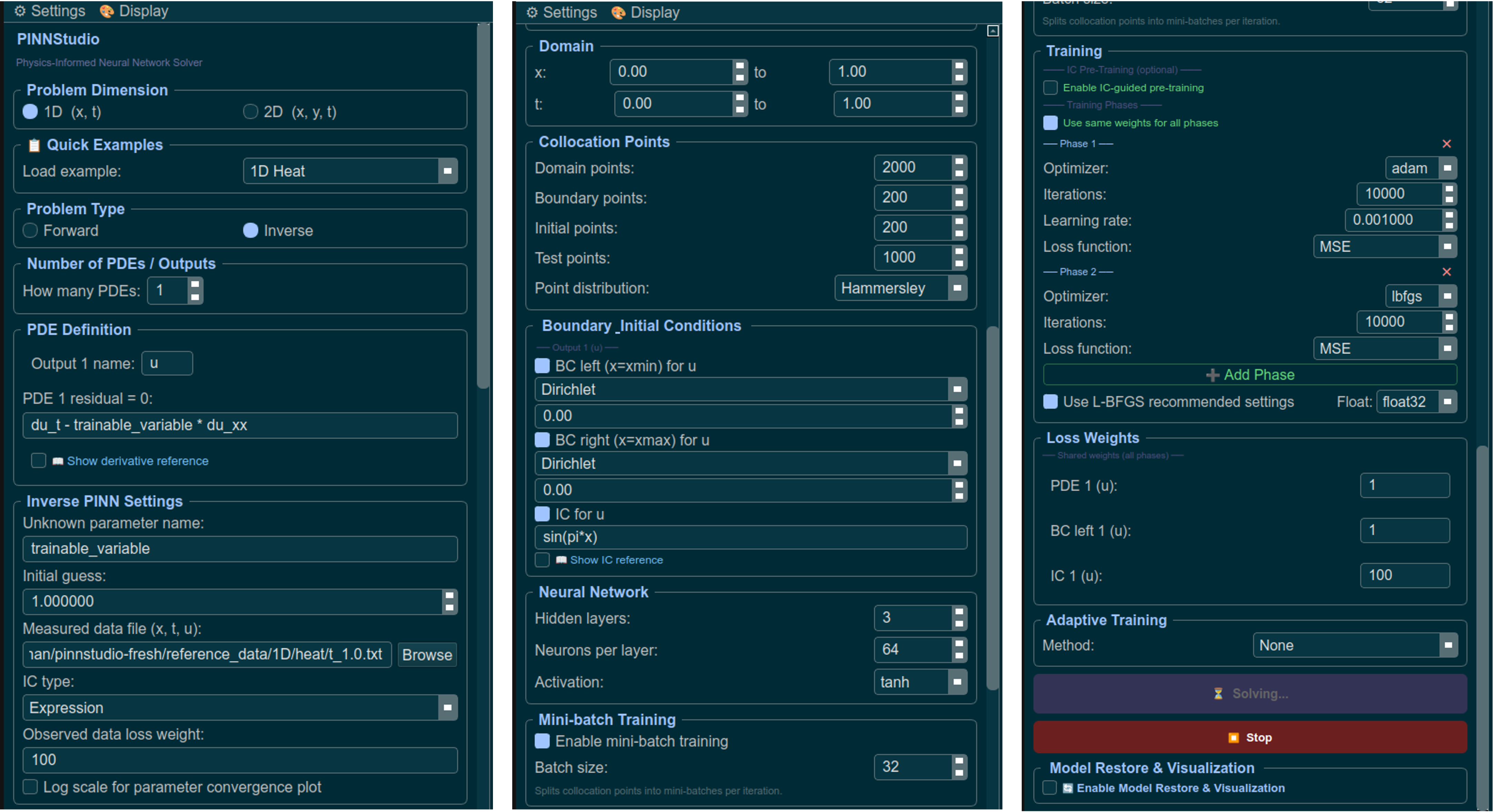The width and height of the screenshot is (1494, 812).
Task: Click the red Stop button
Action: point(1250,737)
